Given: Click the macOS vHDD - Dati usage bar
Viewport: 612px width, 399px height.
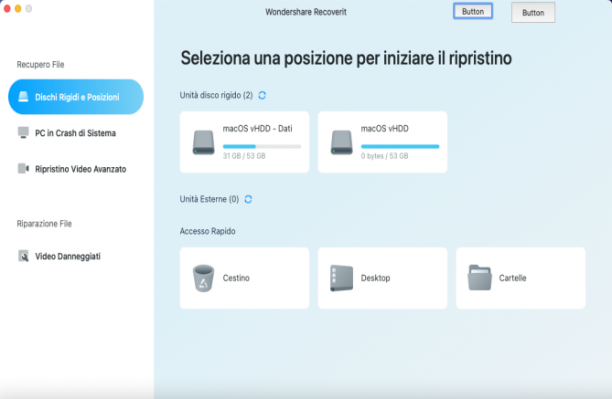Looking at the screenshot, I should pos(262,146).
